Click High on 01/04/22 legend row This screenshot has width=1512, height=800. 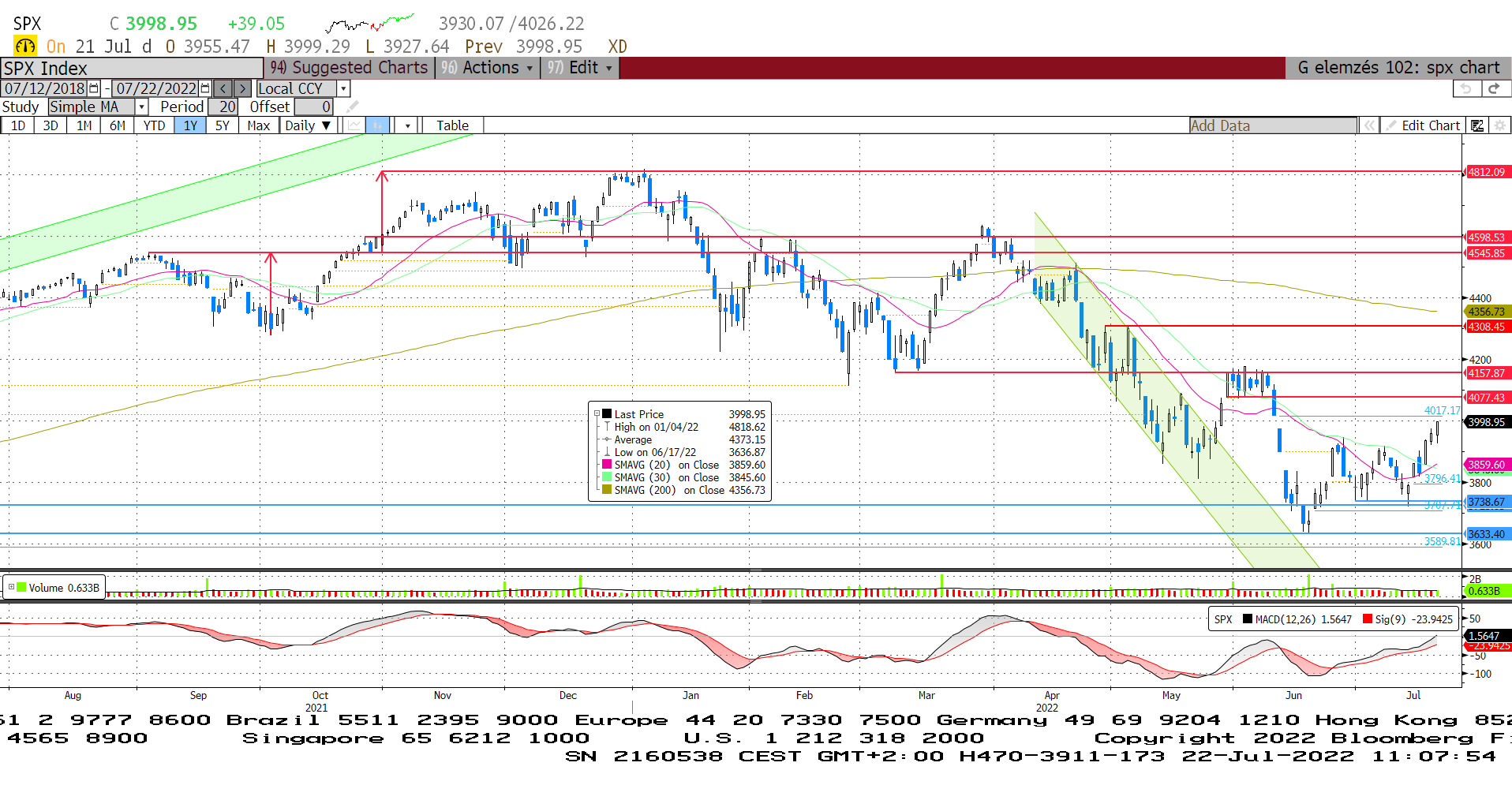click(684, 427)
